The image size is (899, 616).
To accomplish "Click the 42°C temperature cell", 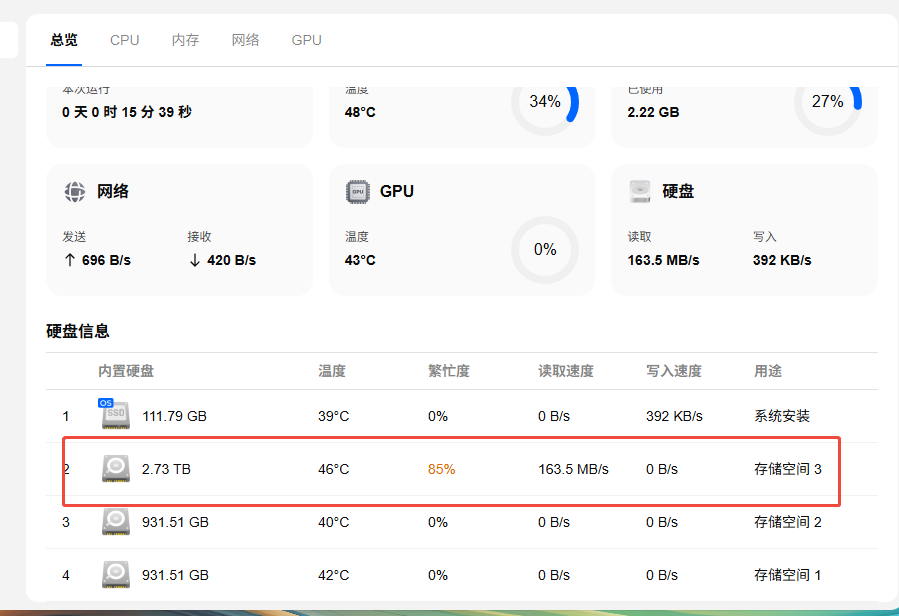I will click(334, 575).
